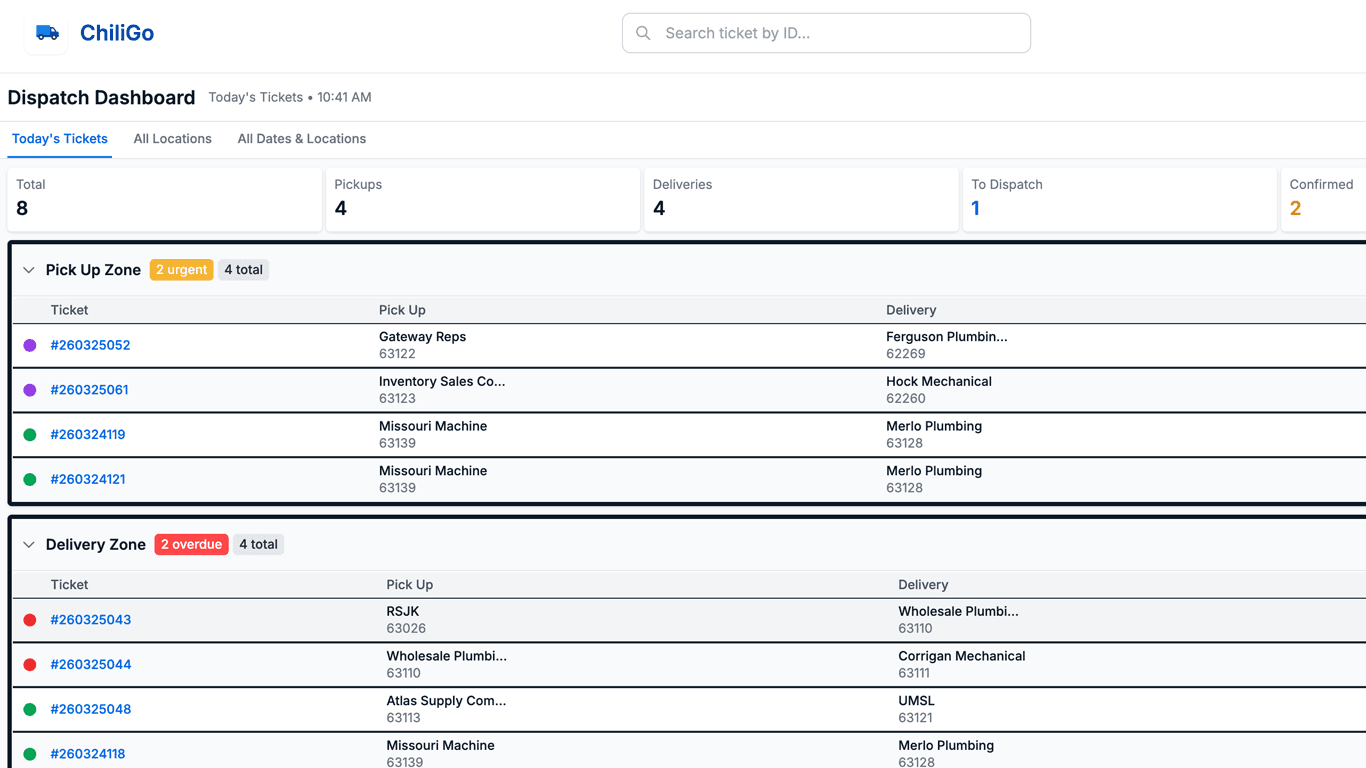This screenshot has width=1366, height=768.
Task: Click the 4 total badge in Delivery Zone
Action: coord(259,545)
